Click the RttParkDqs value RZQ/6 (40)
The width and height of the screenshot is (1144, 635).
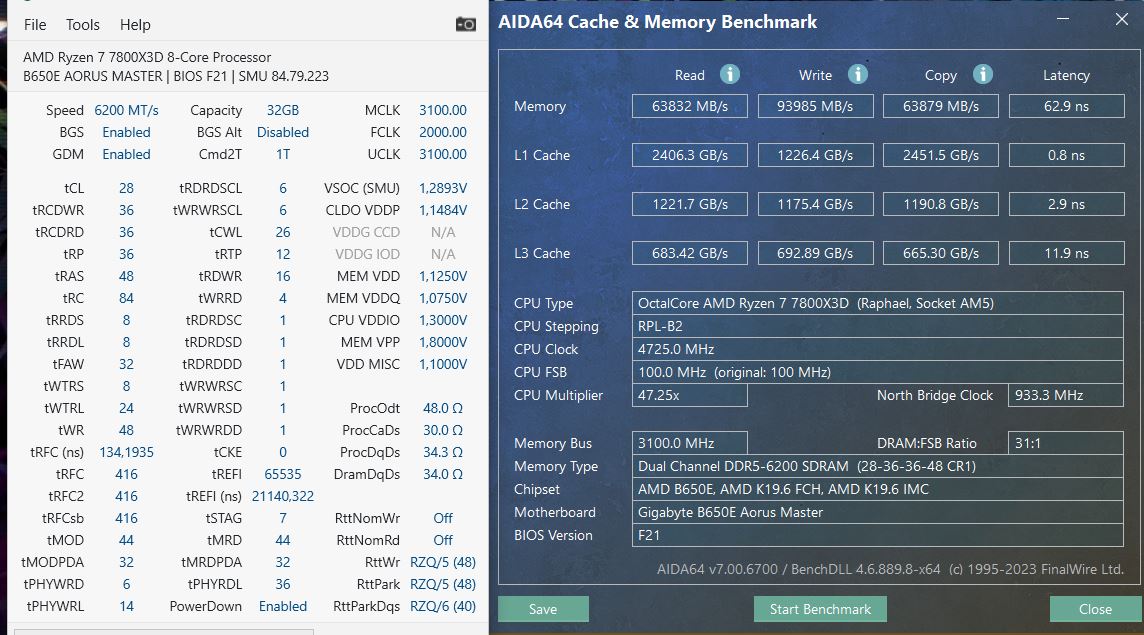click(x=443, y=606)
